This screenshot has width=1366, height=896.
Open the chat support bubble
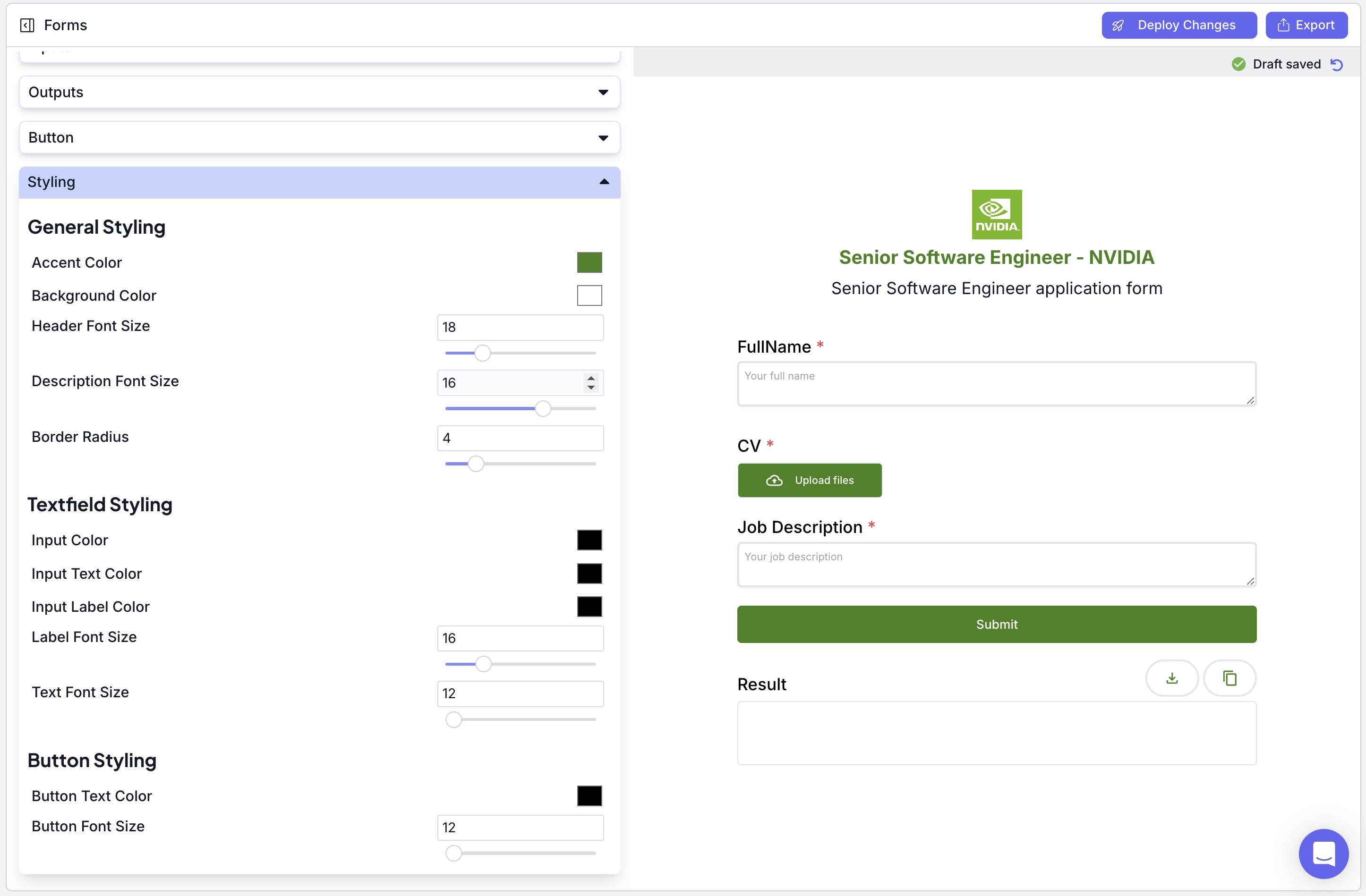click(x=1323, y=853)
